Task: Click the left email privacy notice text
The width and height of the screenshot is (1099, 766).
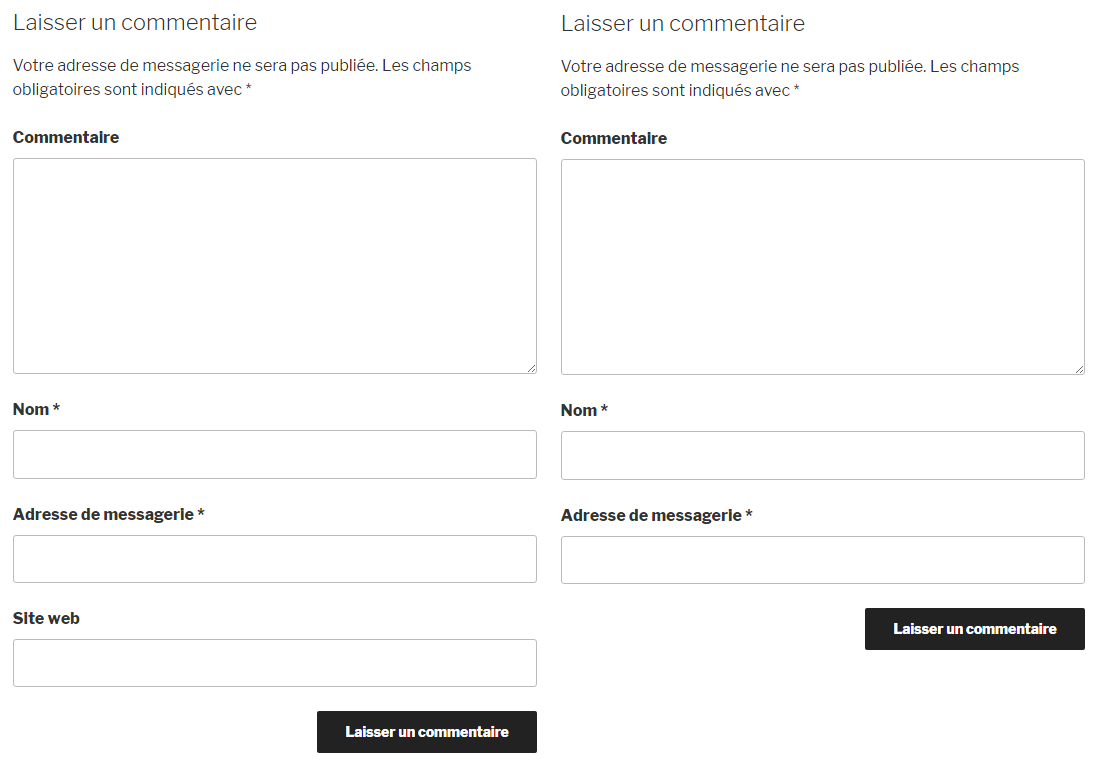Action: tap(240, 77)
